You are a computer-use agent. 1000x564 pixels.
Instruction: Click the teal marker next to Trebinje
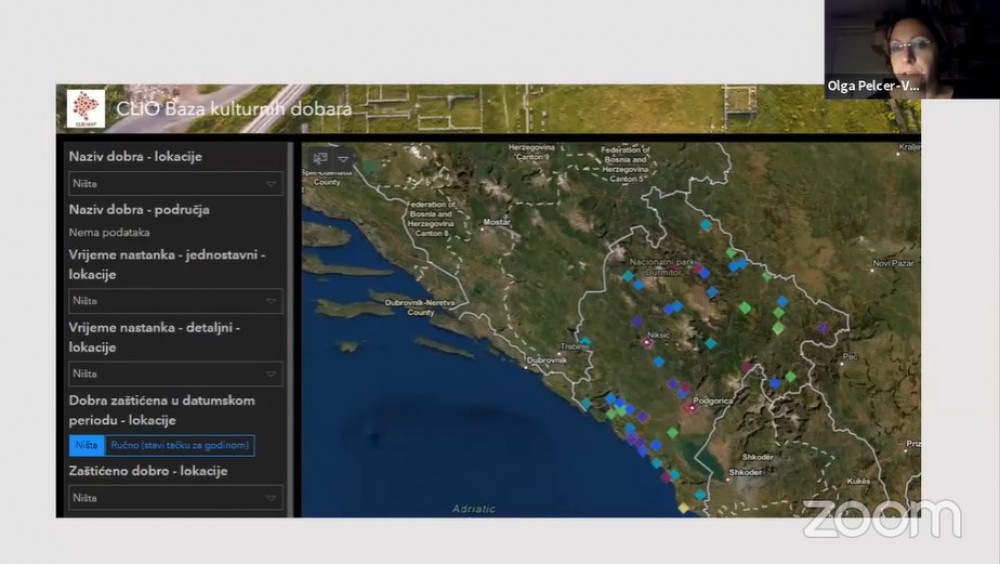(586, 342)
